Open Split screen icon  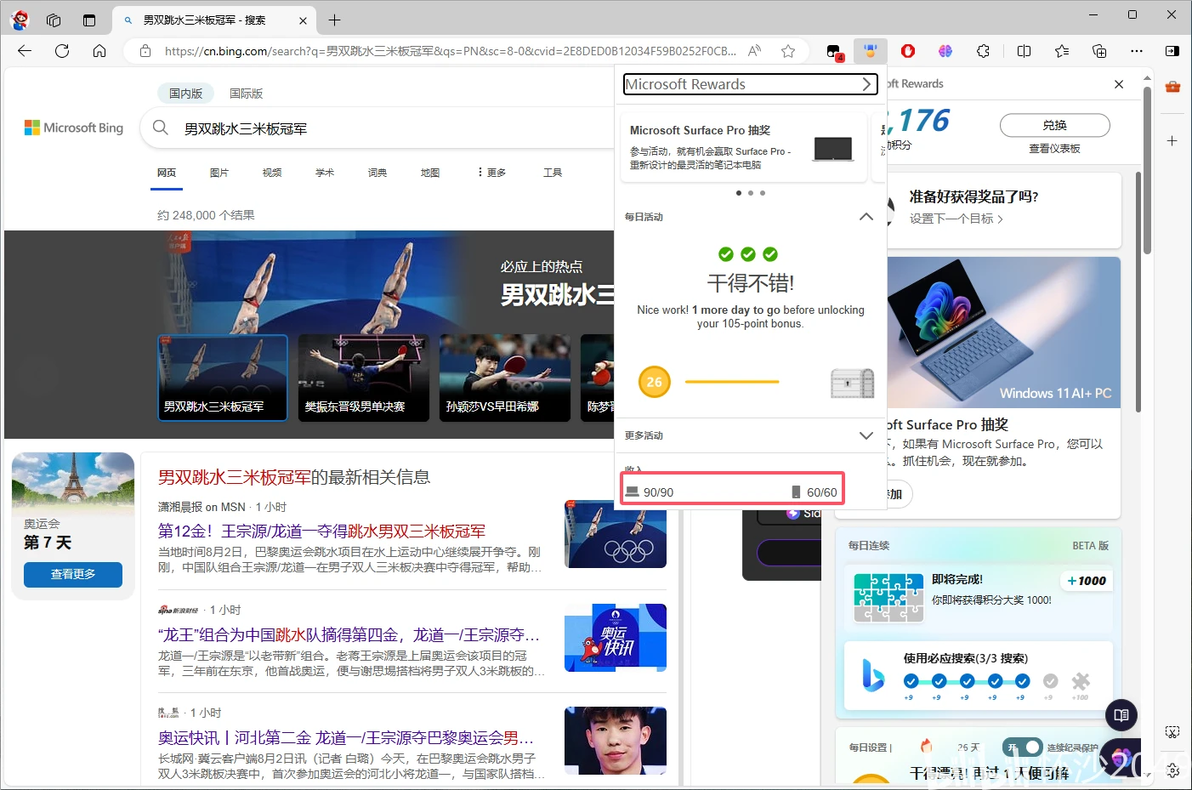point(1024,51)
